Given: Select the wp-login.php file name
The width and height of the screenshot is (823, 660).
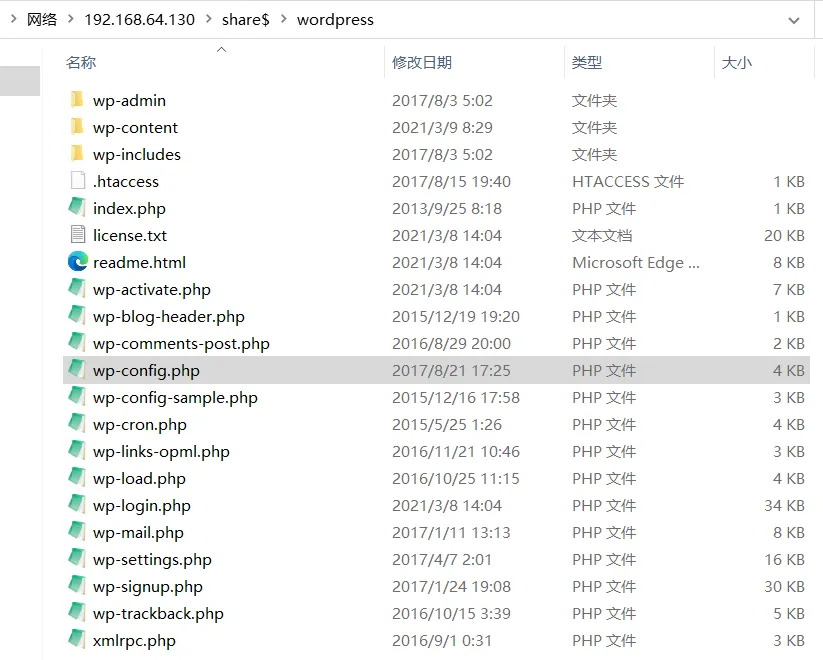Looking at the screenshot, I should pyautogui.click(x=142, y=506).
